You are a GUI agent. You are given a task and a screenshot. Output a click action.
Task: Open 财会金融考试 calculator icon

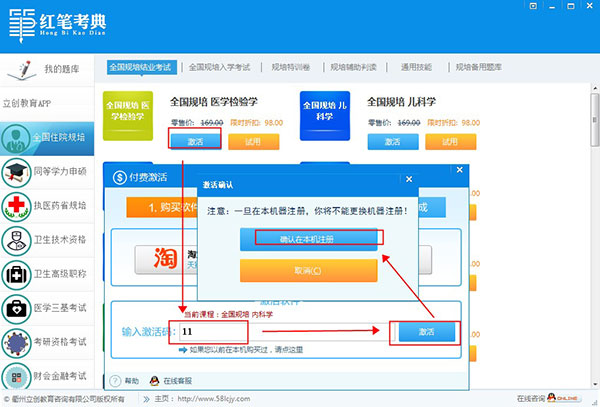tap(16, 377)
